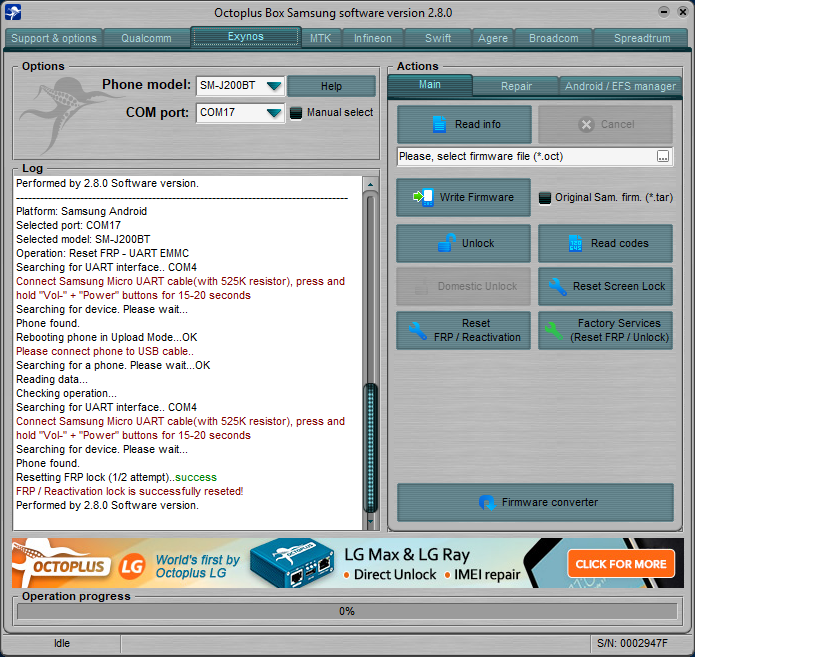Click the Reset Screen Lock button

[x=605, y=286]
